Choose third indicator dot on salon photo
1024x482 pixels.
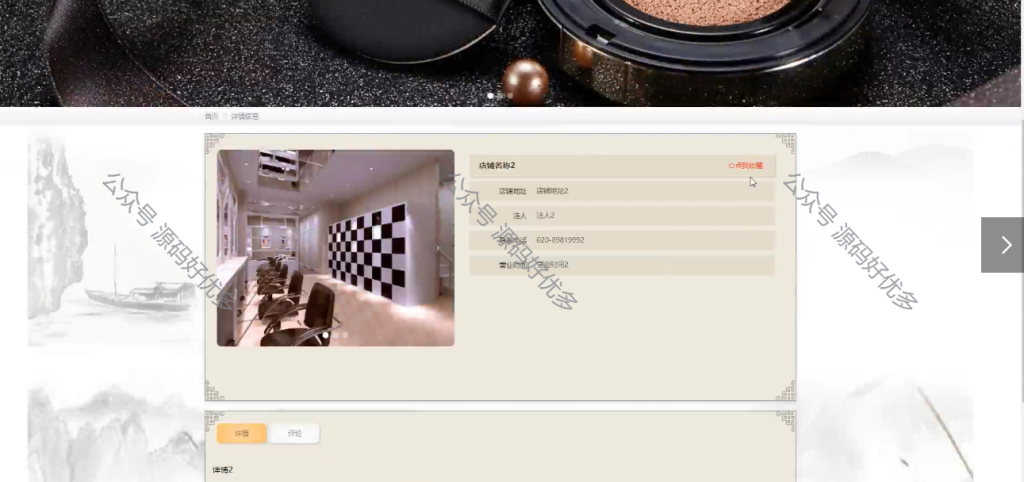coord(345,335)
